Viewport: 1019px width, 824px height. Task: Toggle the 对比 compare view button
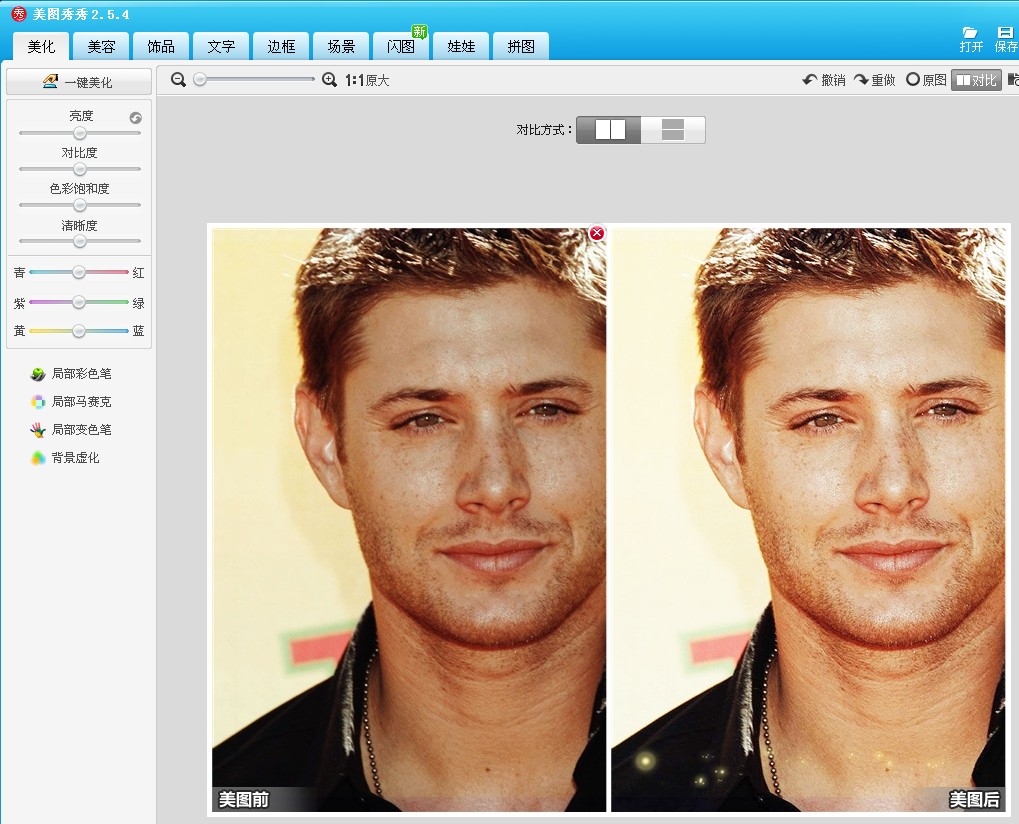(x=975, y=80)
